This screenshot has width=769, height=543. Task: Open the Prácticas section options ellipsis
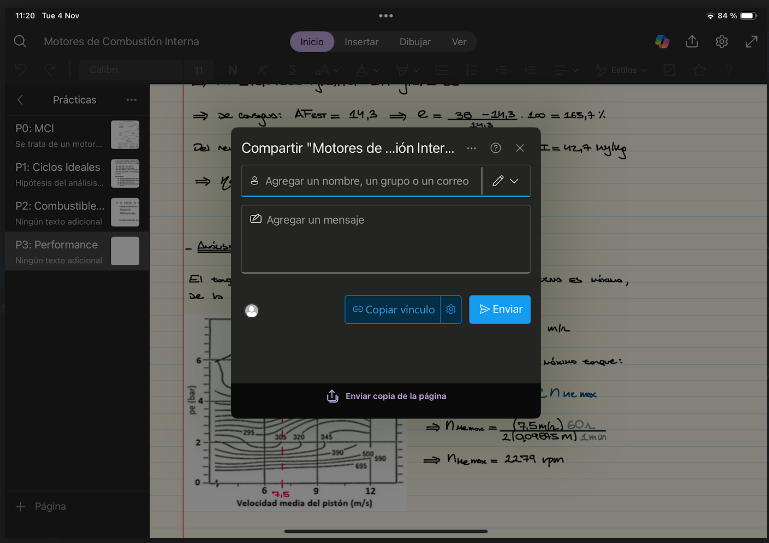pos(131,100)
